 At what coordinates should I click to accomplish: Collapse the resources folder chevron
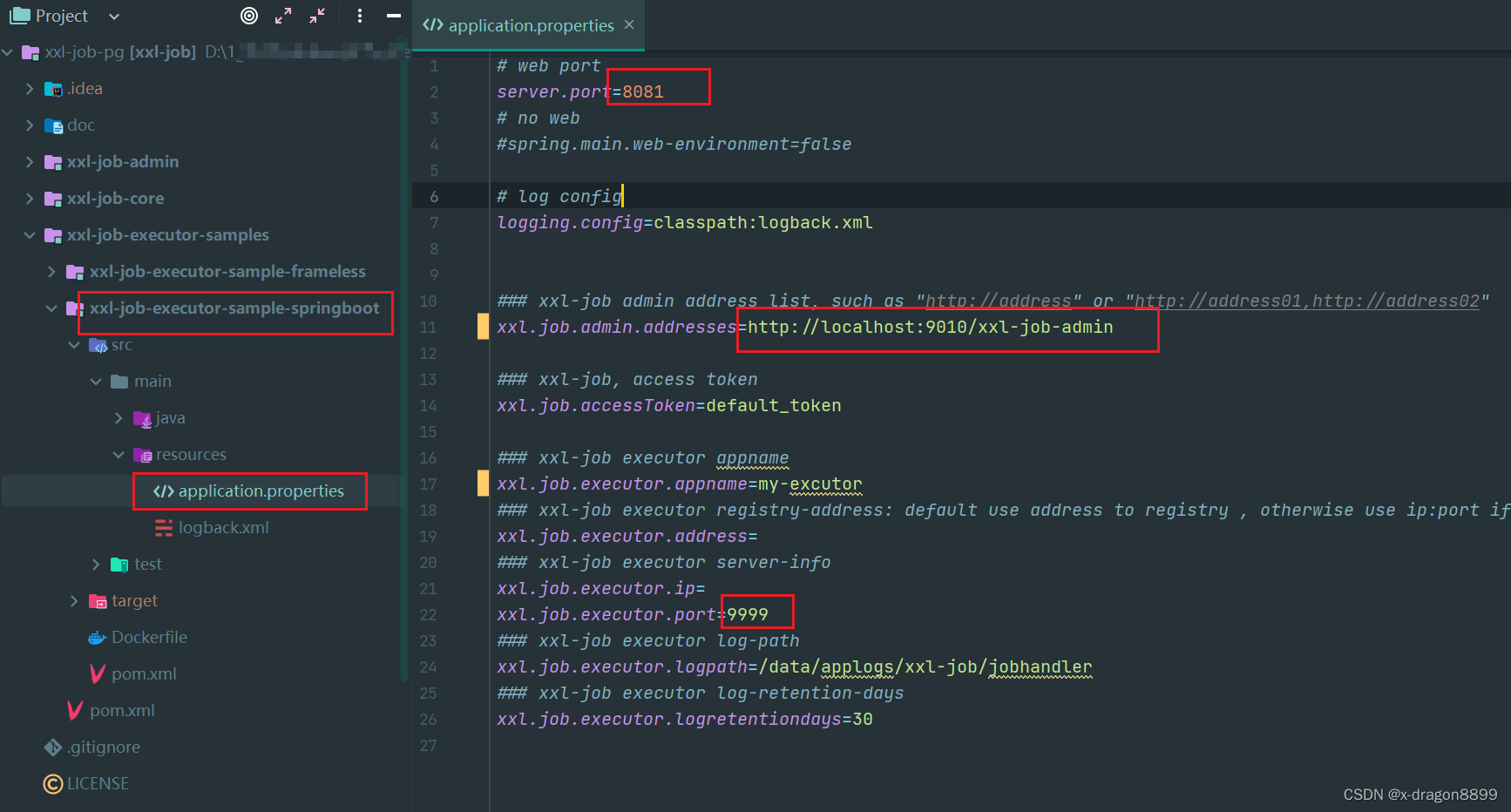(x=119, y=455)
